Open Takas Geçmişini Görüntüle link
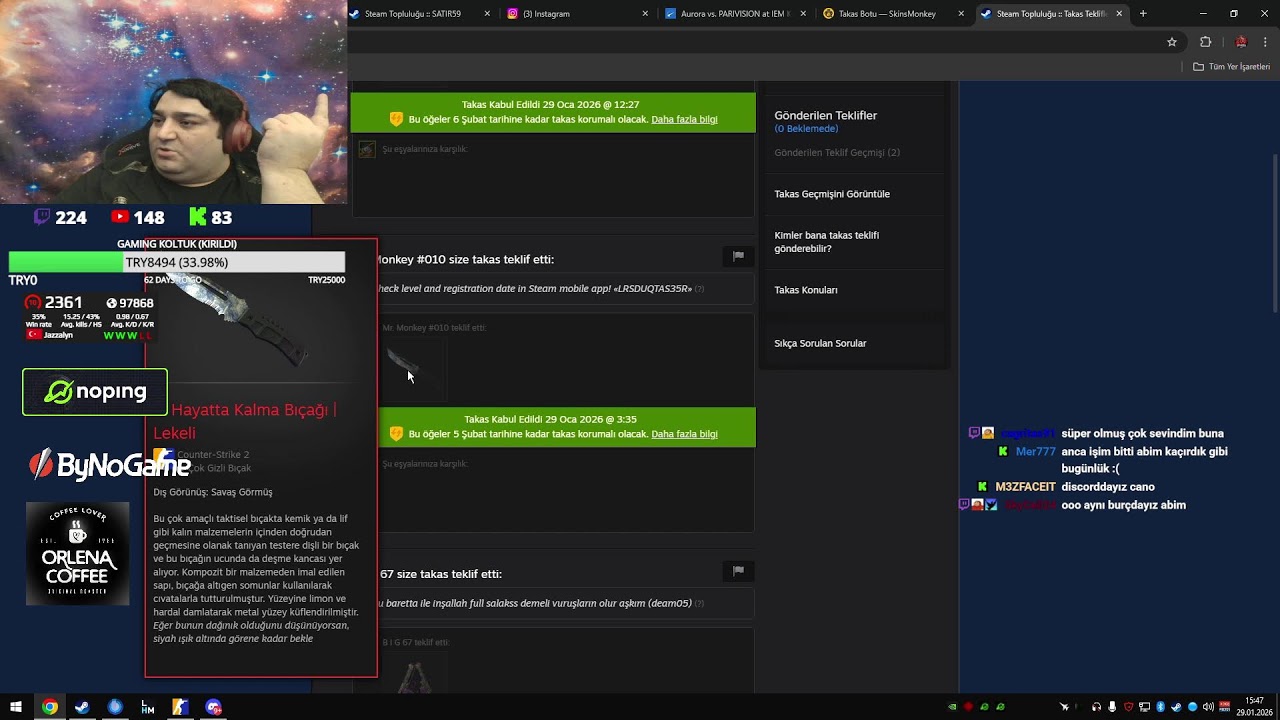Viewport: 1280px width, 720px height. (832, 194)
